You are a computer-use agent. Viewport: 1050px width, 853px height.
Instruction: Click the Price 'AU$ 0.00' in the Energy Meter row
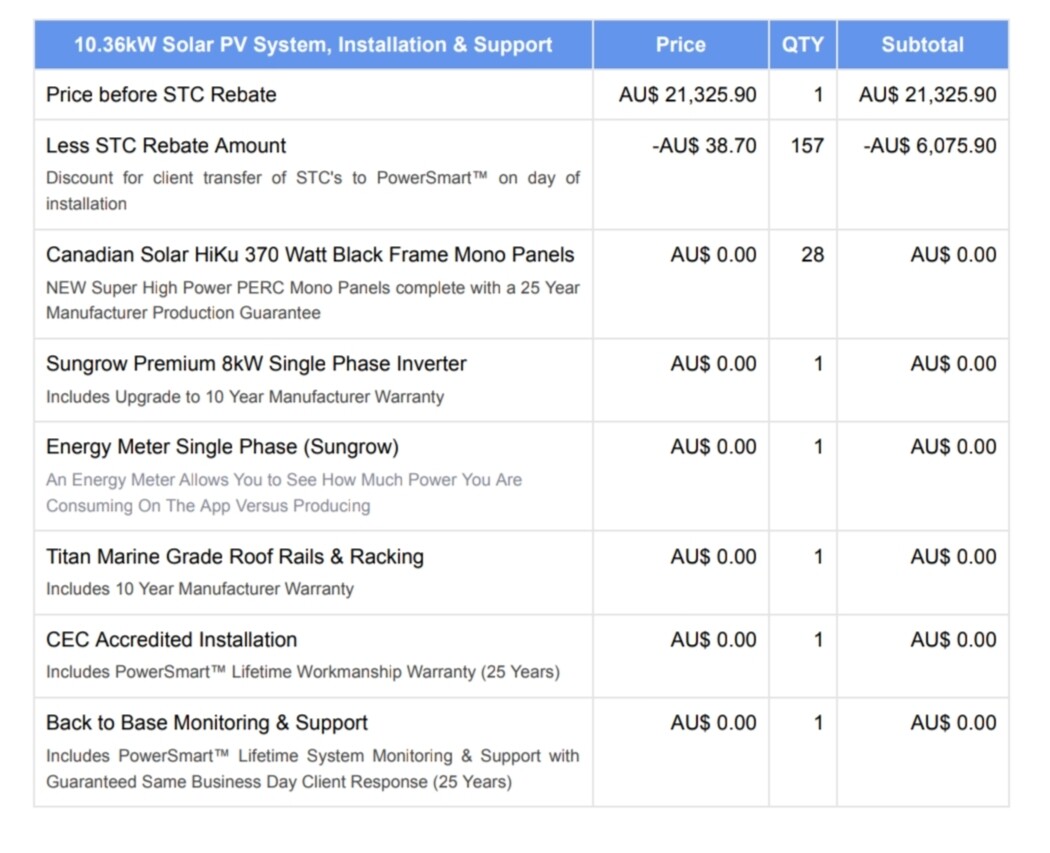pos(713,447)
